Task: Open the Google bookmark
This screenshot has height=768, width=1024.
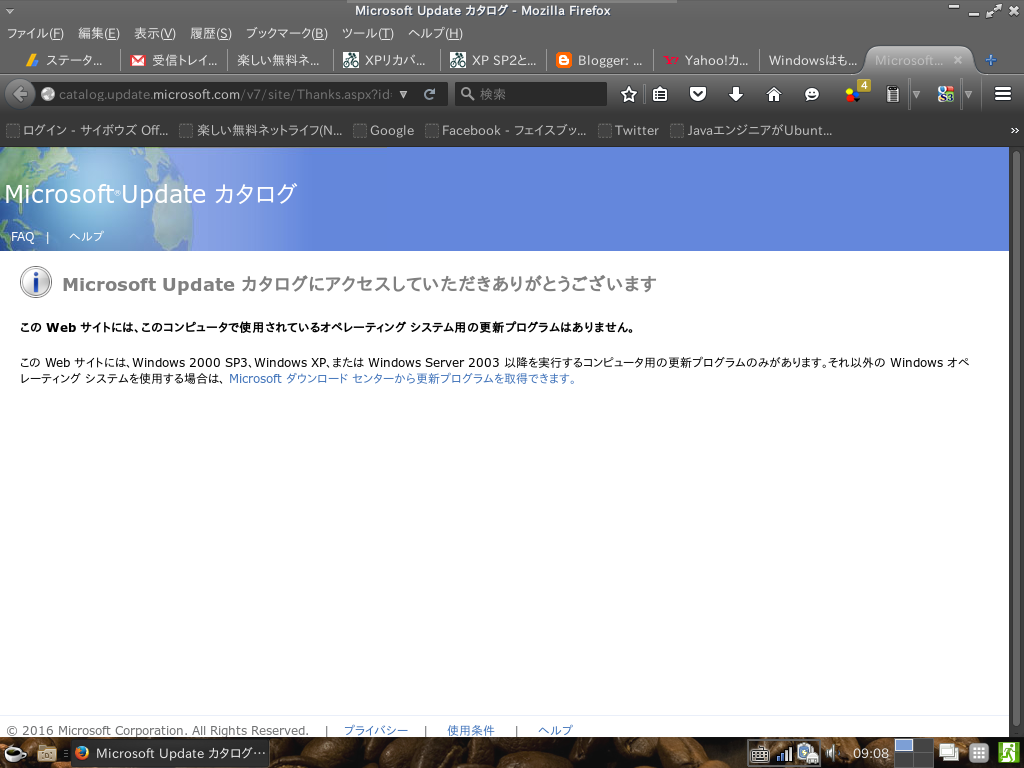Action: pyautogui.click(x=384, y=131)
